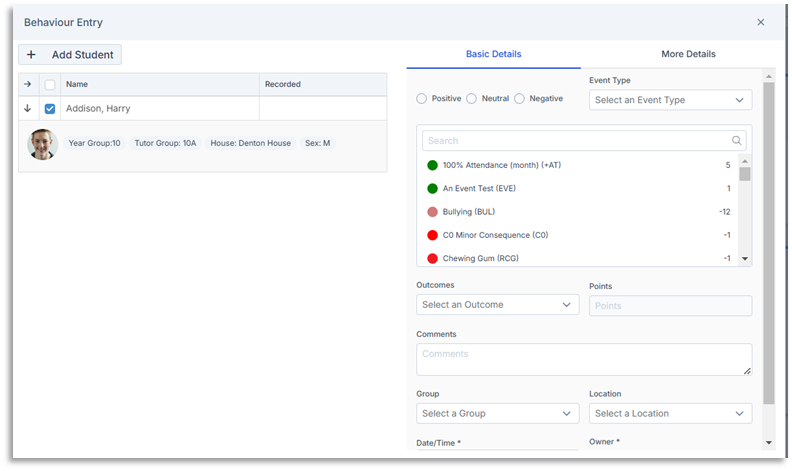Viewport: 792px width, 471px height.
Task: Choose the Negative radio button
Action: coord(519,99)
